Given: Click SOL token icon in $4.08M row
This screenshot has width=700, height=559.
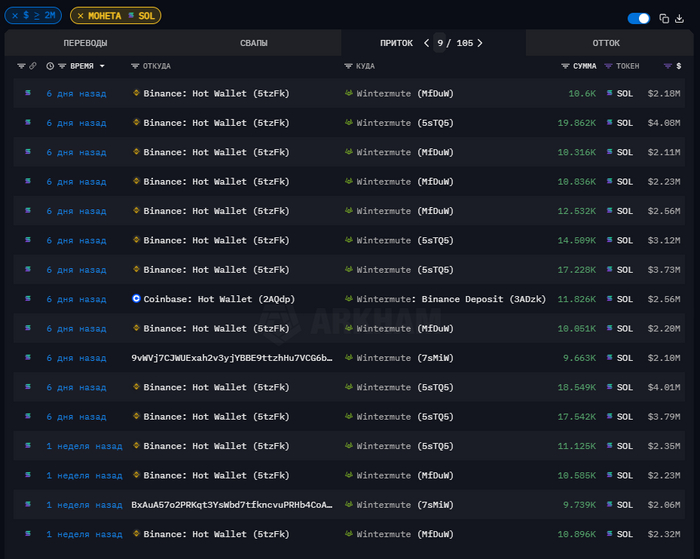Looking at the screenshot, I should coord(609,122).
